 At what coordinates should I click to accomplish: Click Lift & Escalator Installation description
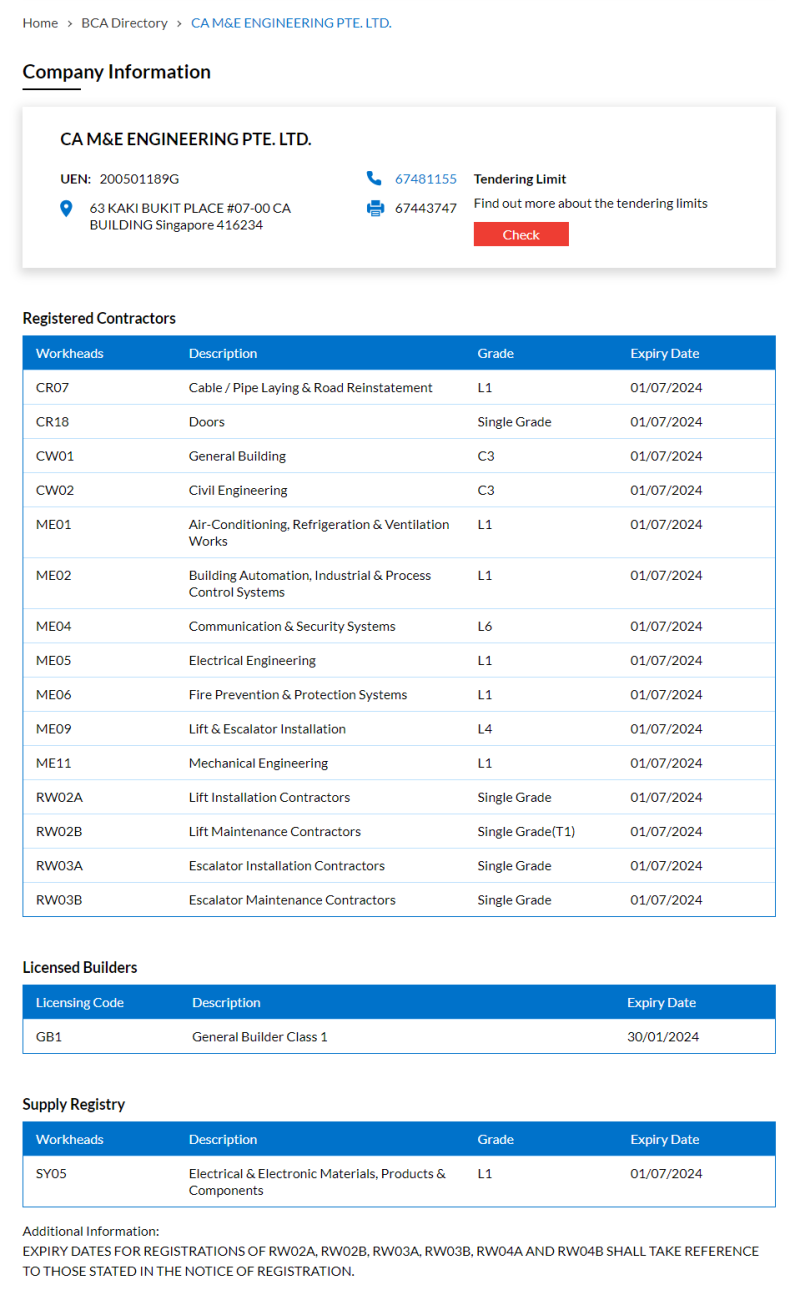pyautogui.click(x=267, y=729)
